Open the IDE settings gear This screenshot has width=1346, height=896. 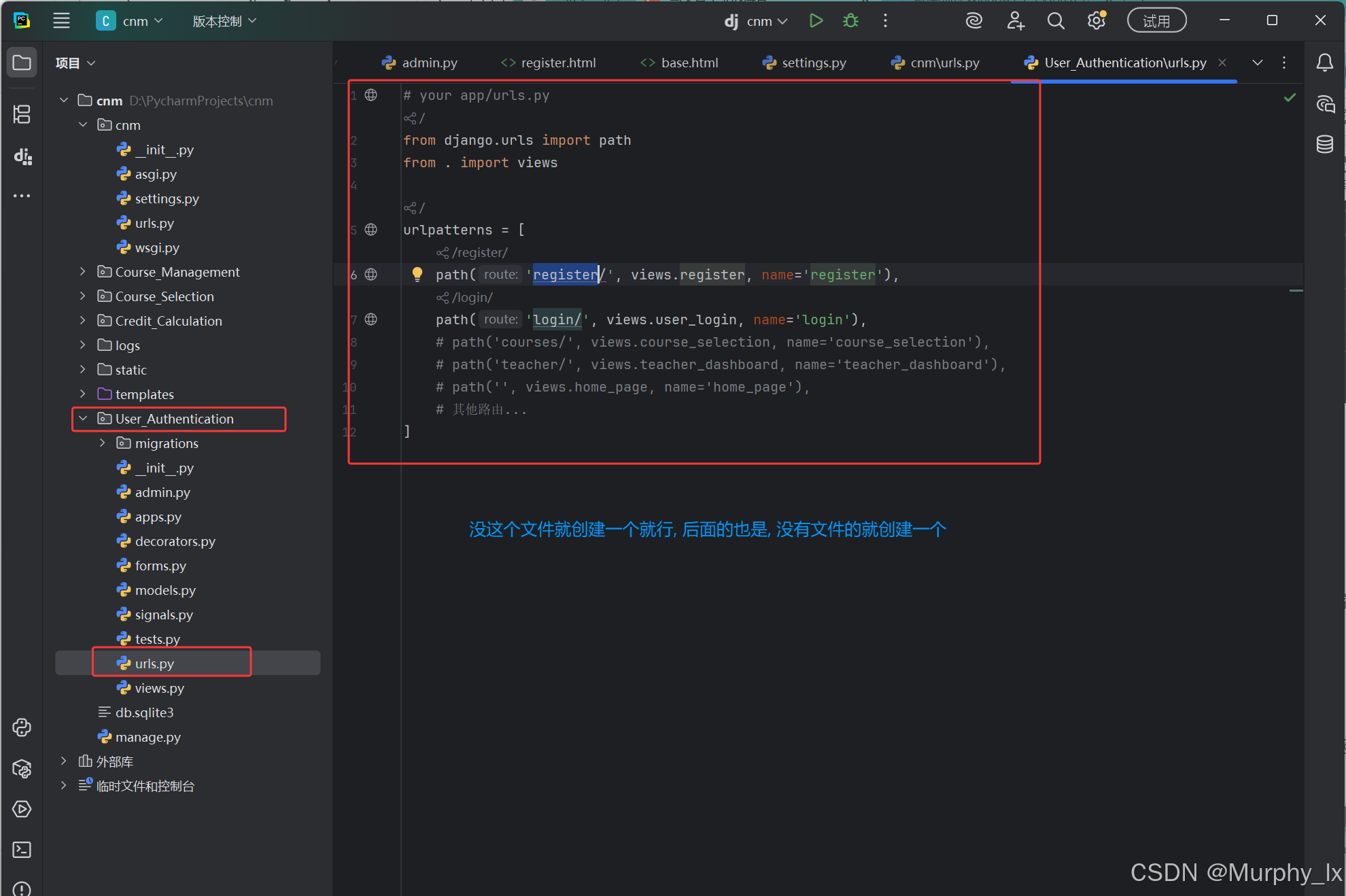pos(1096,21)
